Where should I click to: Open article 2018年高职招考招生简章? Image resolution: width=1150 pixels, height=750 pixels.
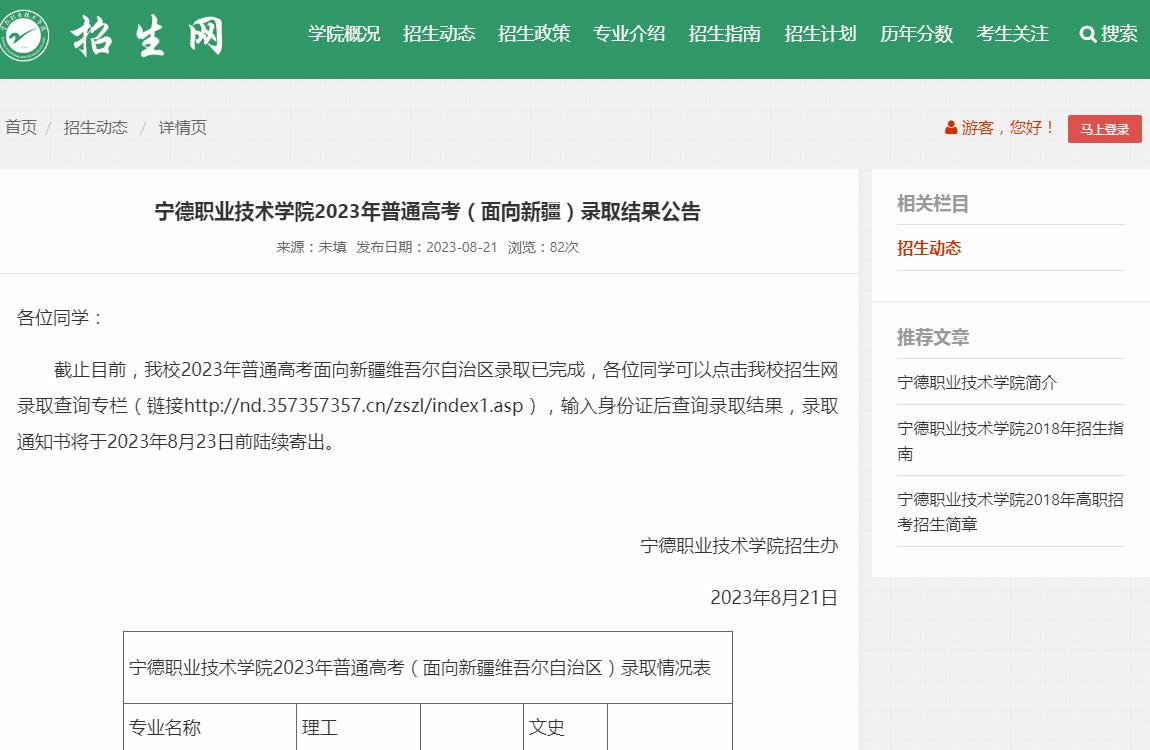pyautogui.click(x=1010, y=512)
